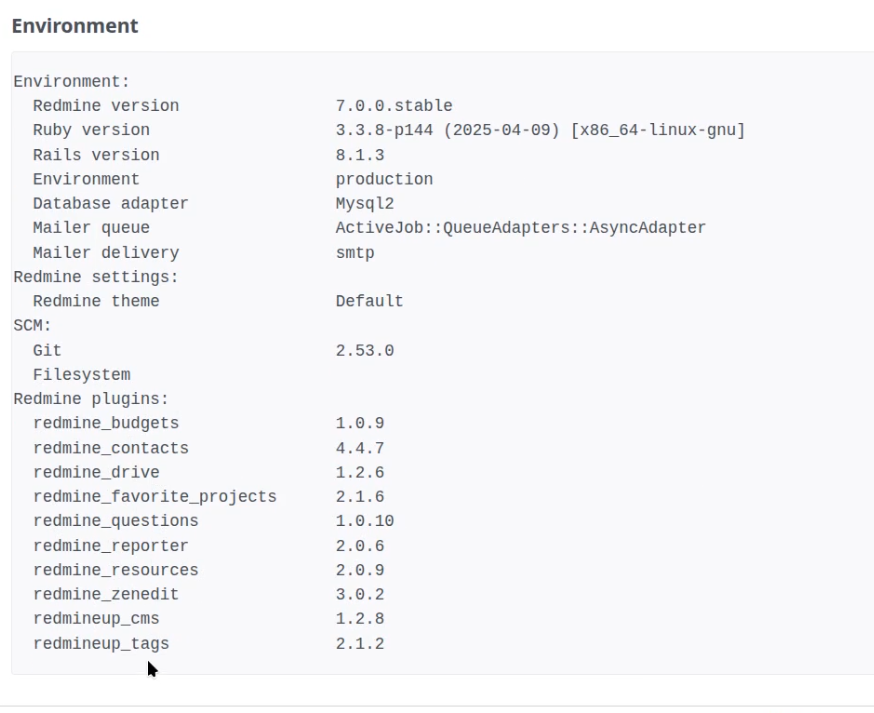The width and height of the screenshot is (874, 713).
Task: Click the 'Mailer queue' label
Action: [x=91, y=227]
